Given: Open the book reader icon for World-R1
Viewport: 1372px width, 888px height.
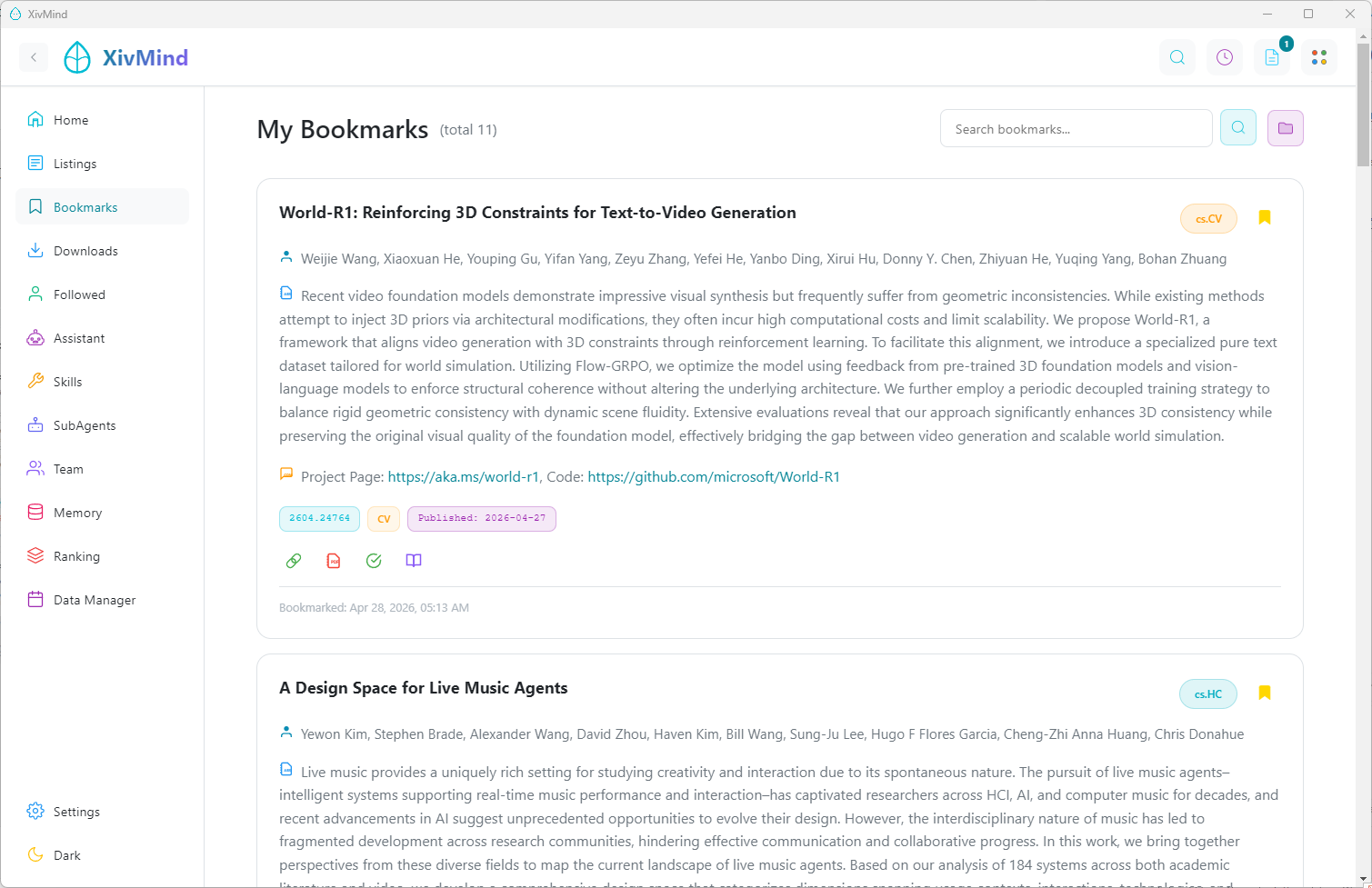Looking at the screenshot, I should (414, 561).
